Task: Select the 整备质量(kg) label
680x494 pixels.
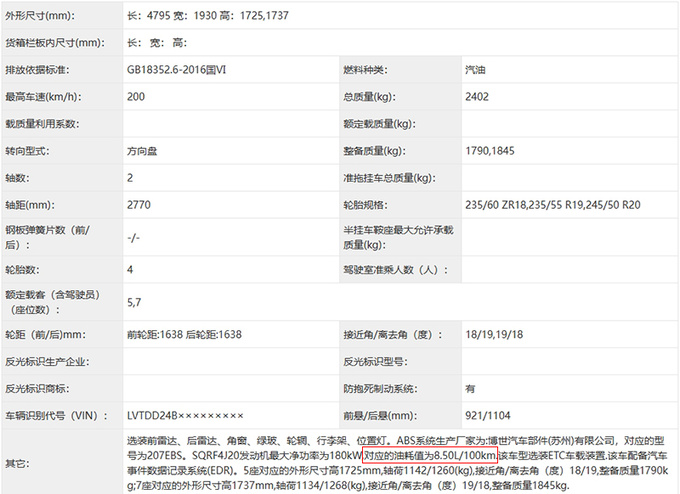Action: click(375, 151)
